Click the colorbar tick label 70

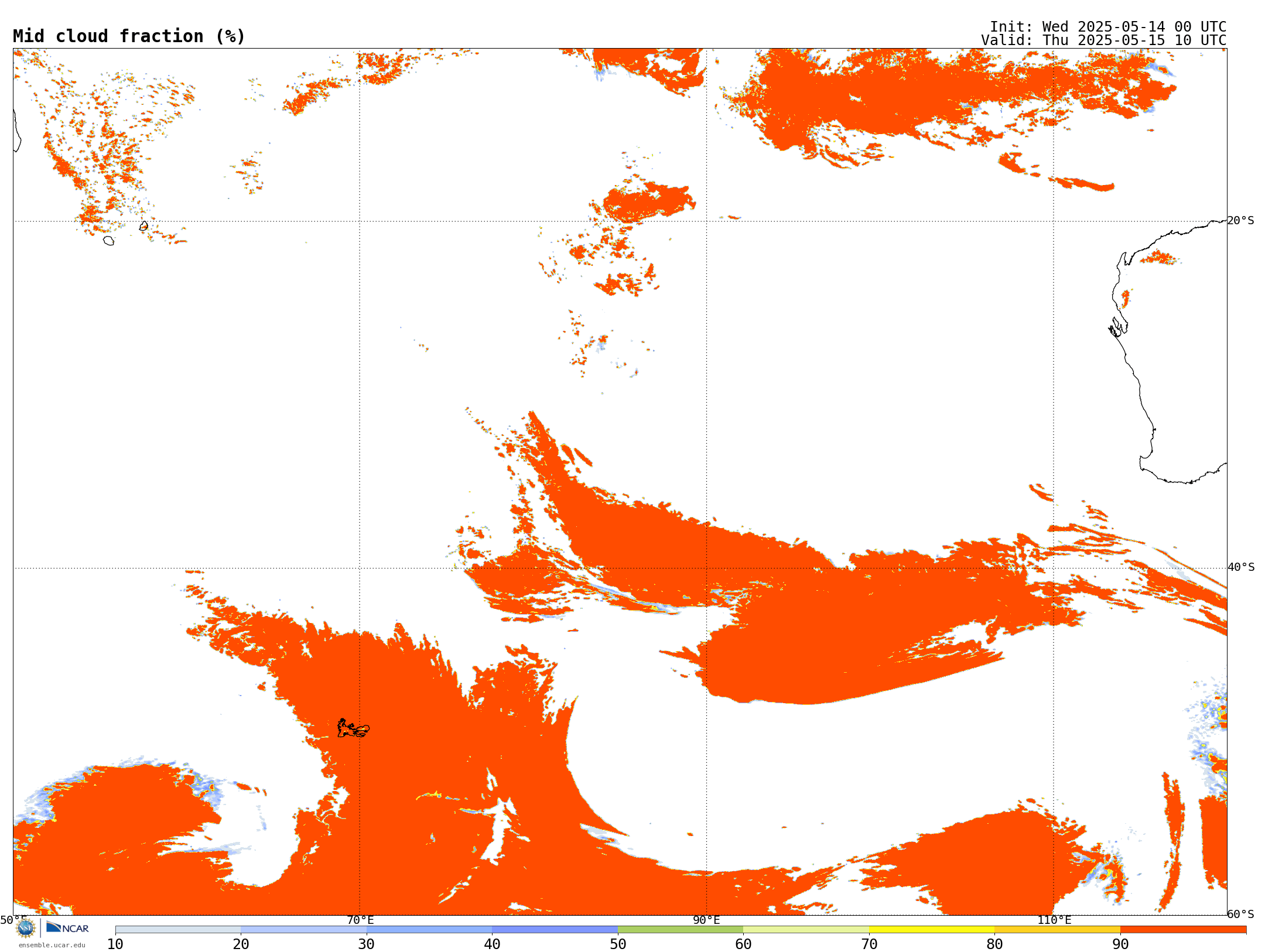coord(869,944)
